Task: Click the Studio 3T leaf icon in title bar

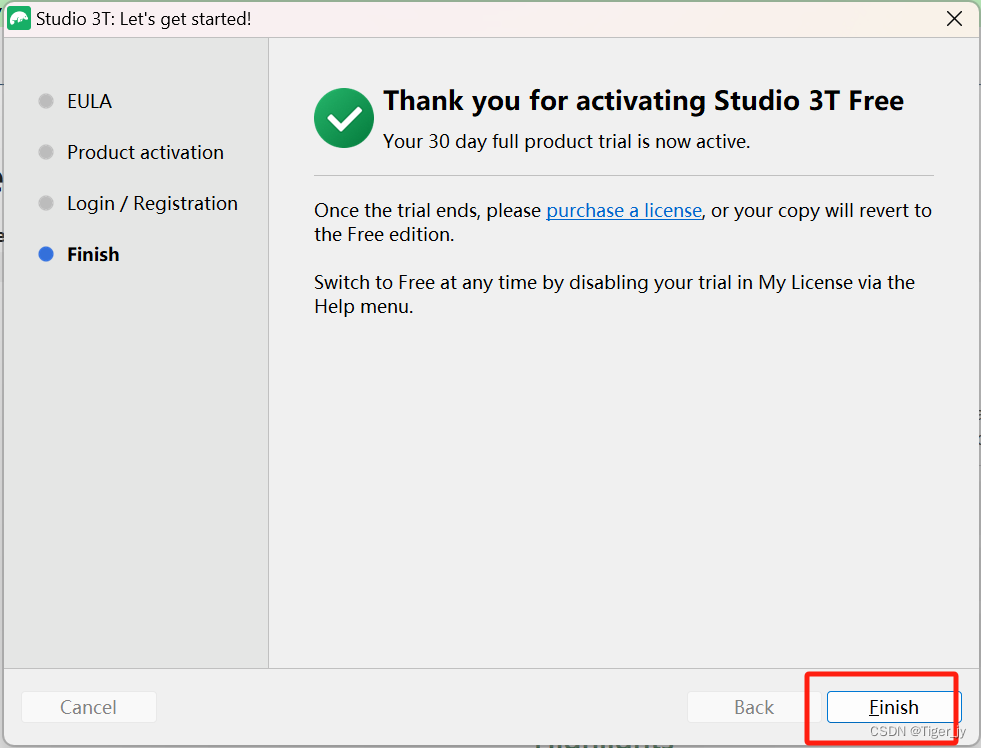Action: 20,18
